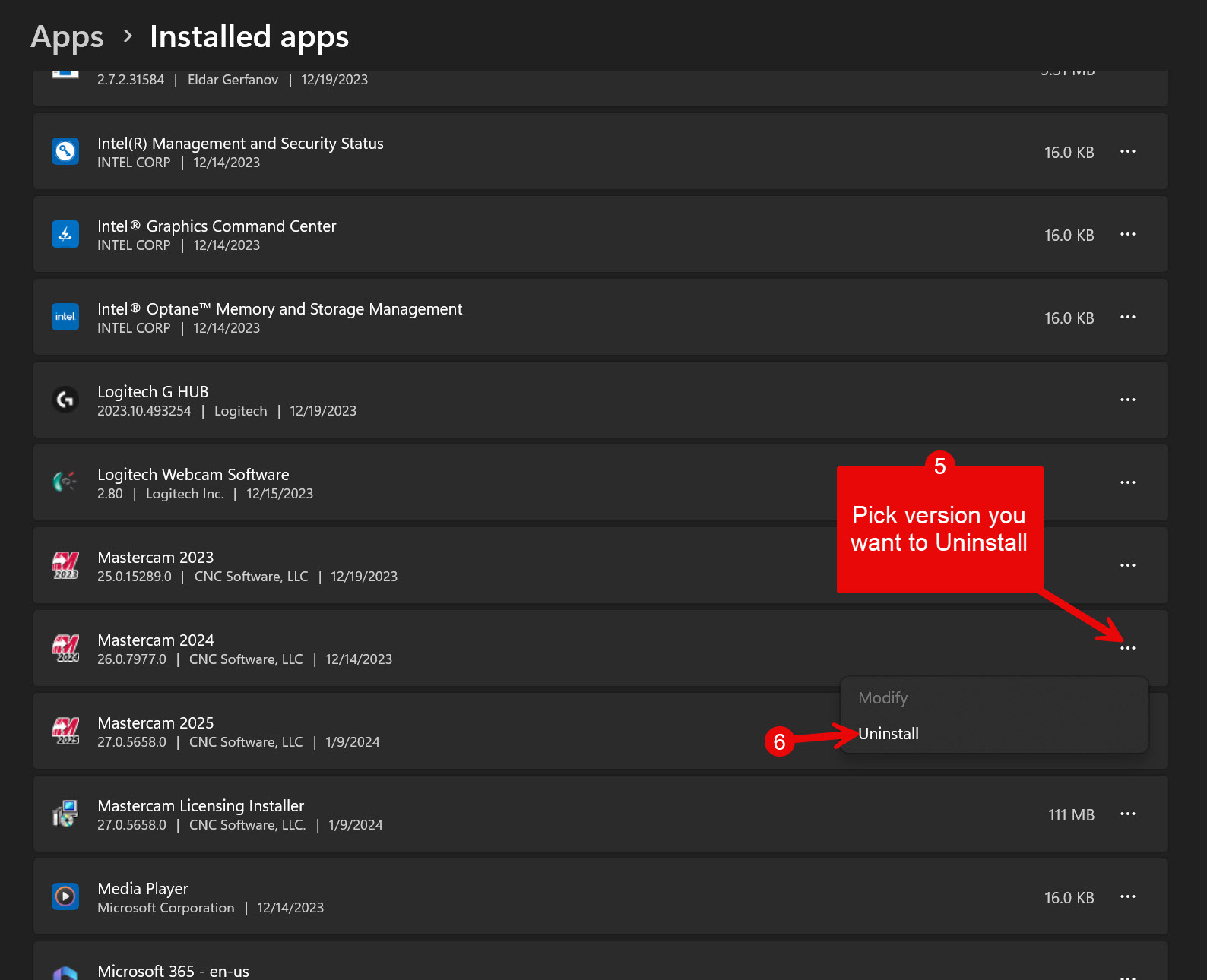Open the three-dot menu for Logitech G HUB
The height and width of the screenshot is (980, 1207).
click(1128, 400)
